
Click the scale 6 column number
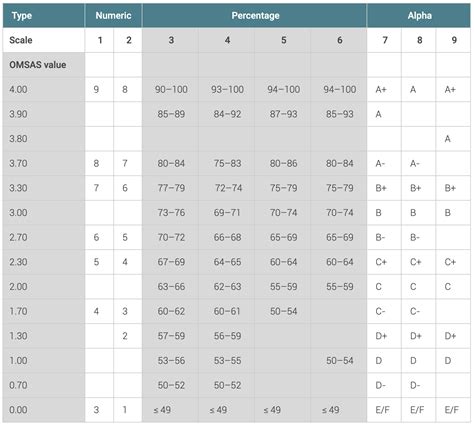click(x=339, y=40)
